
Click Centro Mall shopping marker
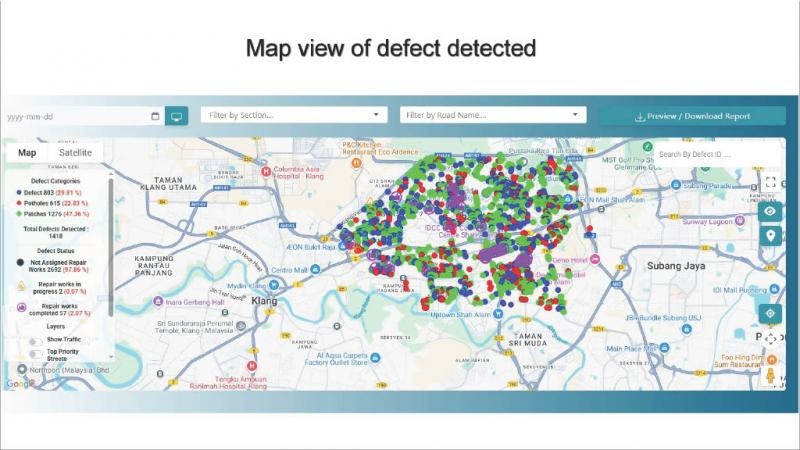pos(315,269)
